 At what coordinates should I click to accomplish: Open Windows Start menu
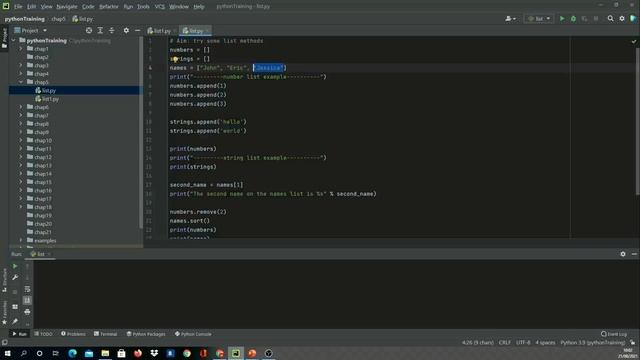click(7, 353)
